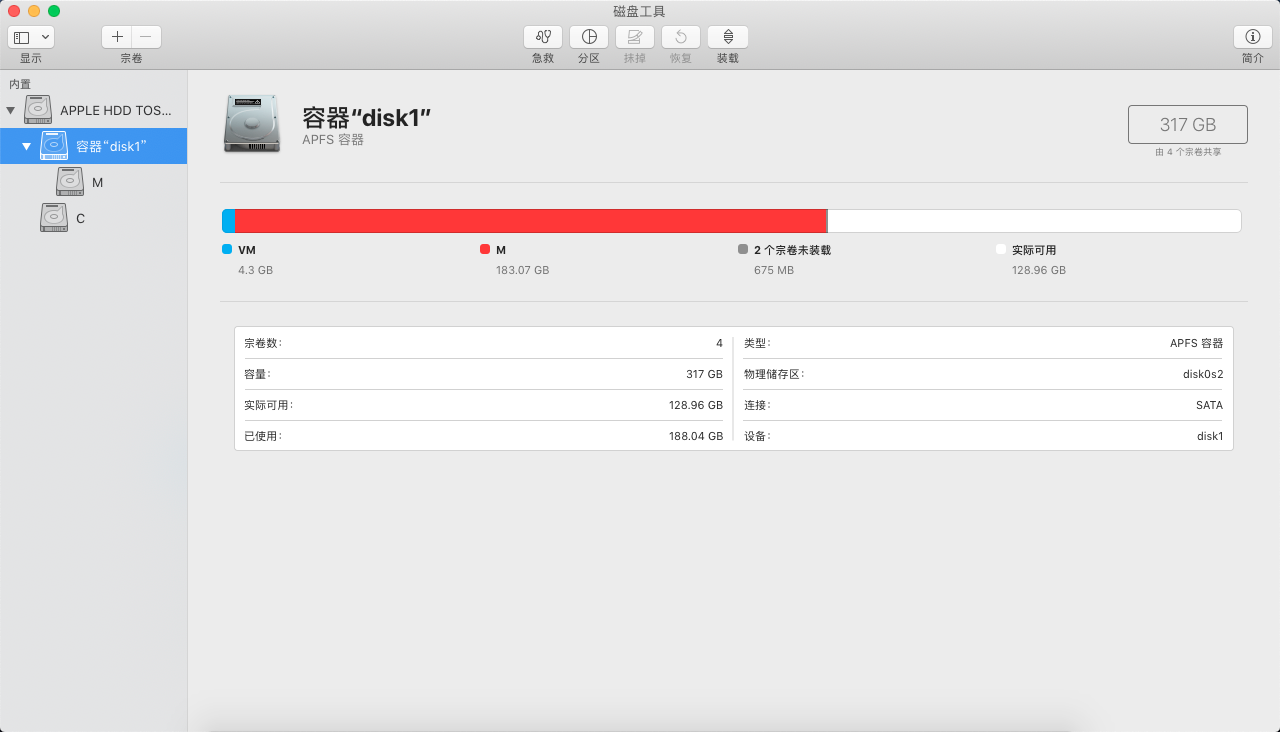Click the 4.3 GB VM size value
1280x732 pixels.
[x=255, y=270]
